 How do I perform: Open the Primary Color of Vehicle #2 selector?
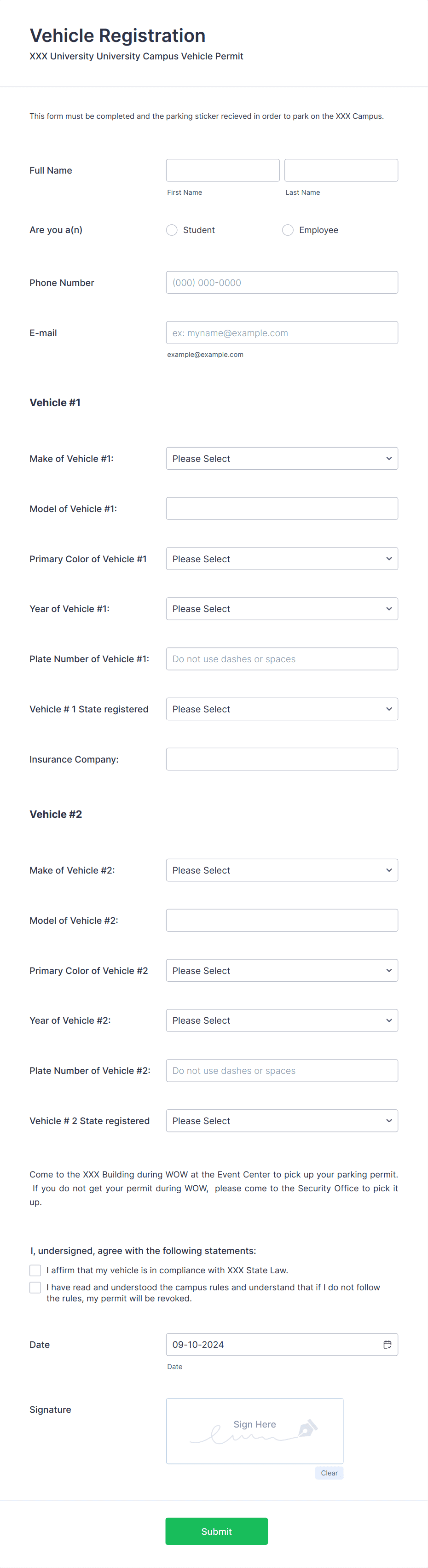(282, 970)
